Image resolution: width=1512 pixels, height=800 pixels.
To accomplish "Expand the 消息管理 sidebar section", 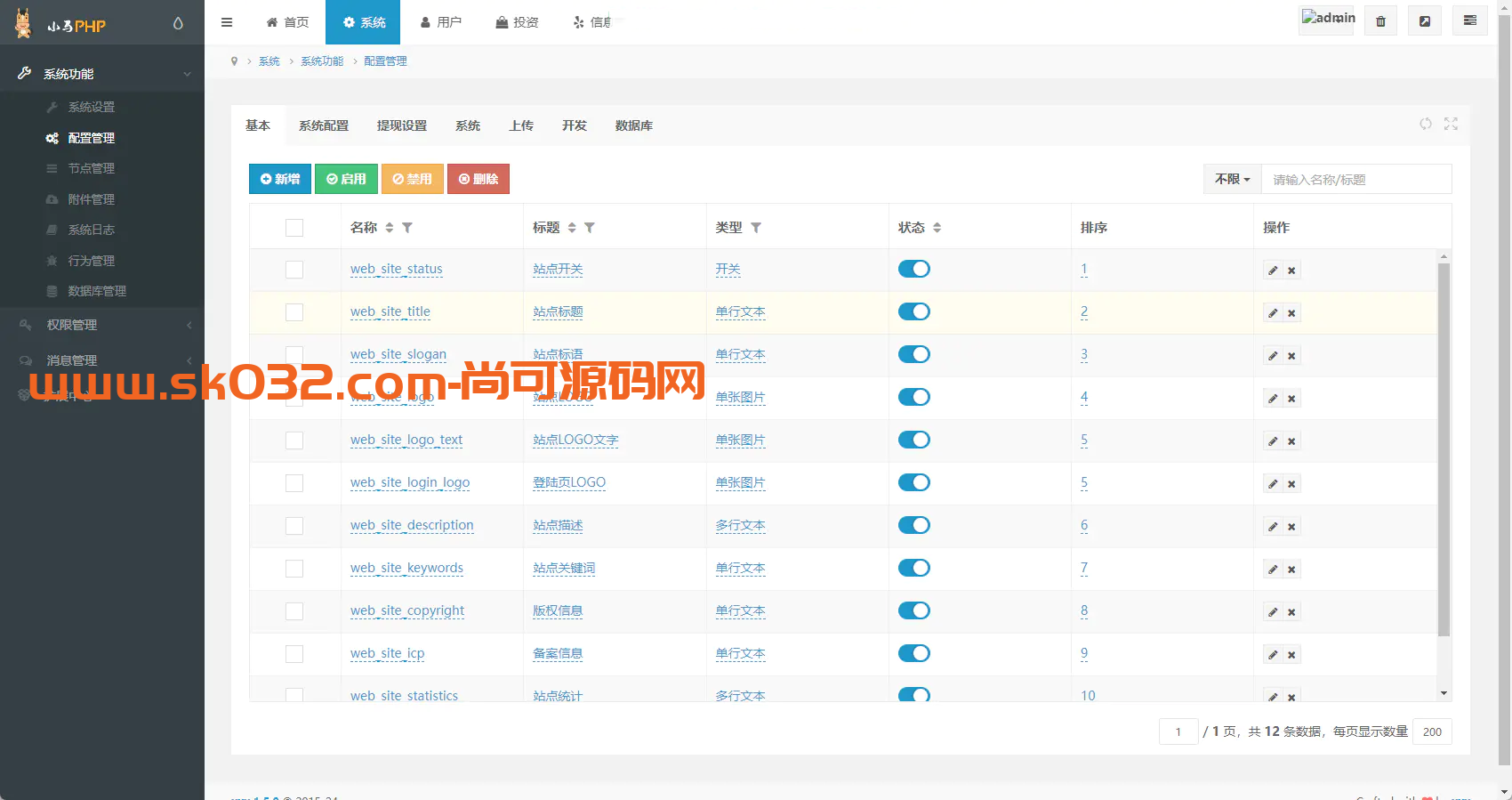I will coord(102,360).
